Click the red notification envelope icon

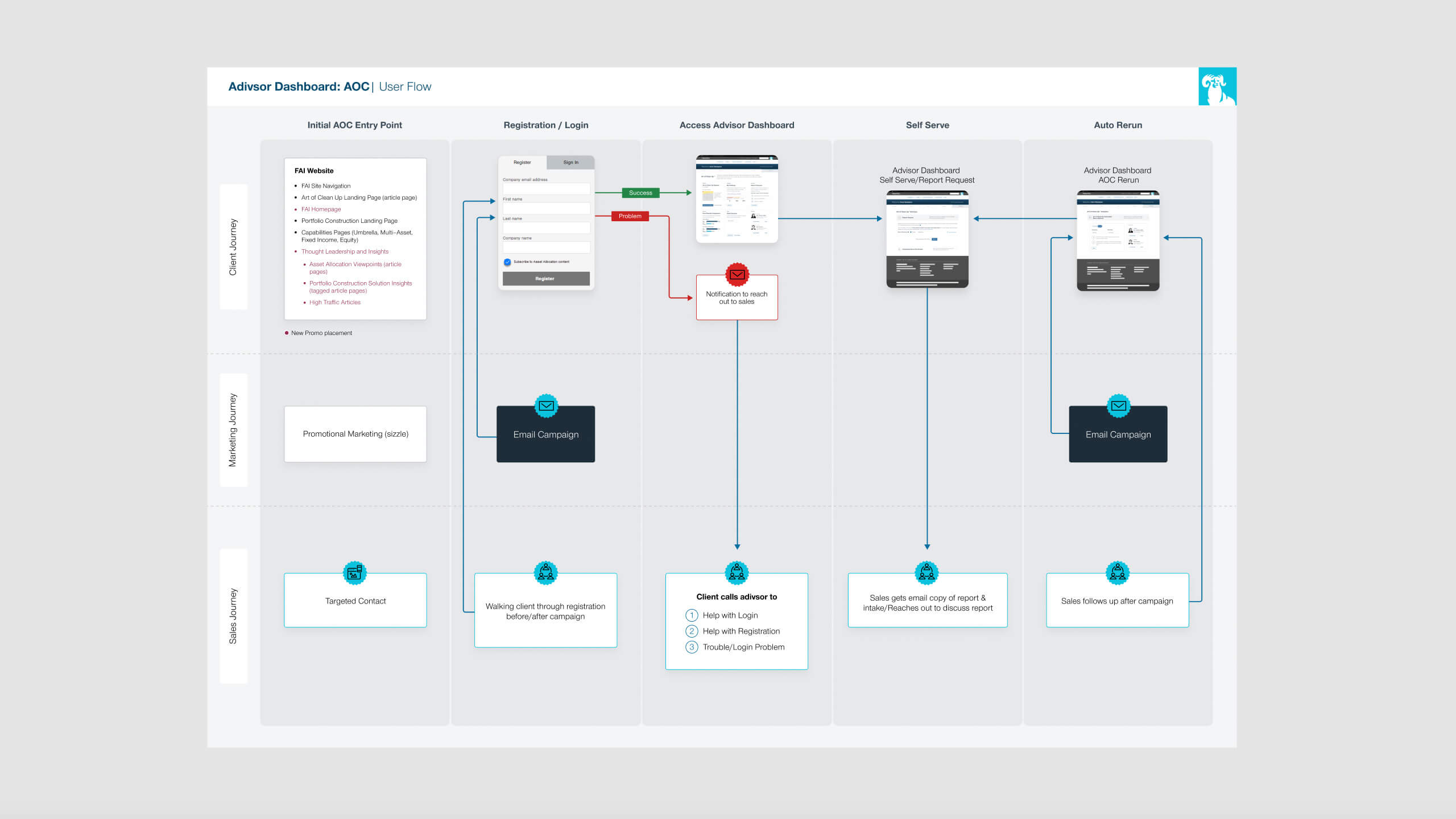(737, 275)
